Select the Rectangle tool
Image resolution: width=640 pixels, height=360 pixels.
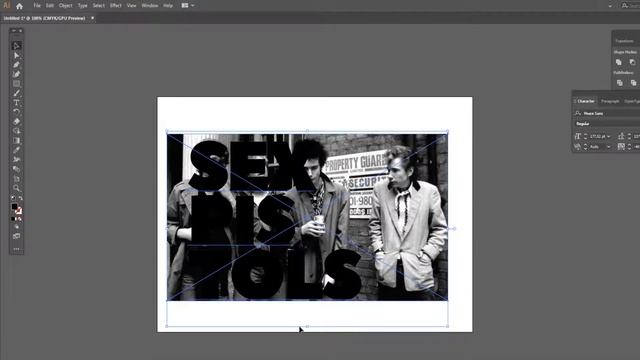[x=16, y=84]
